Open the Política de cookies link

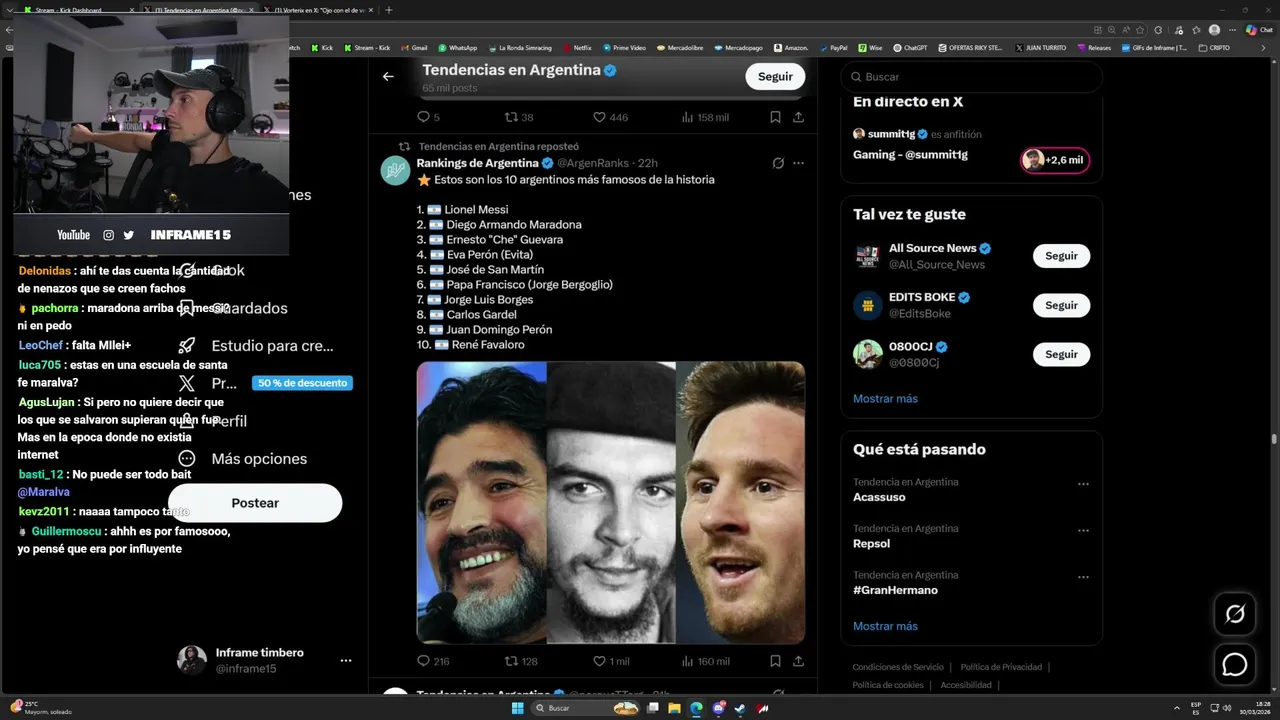888,685
